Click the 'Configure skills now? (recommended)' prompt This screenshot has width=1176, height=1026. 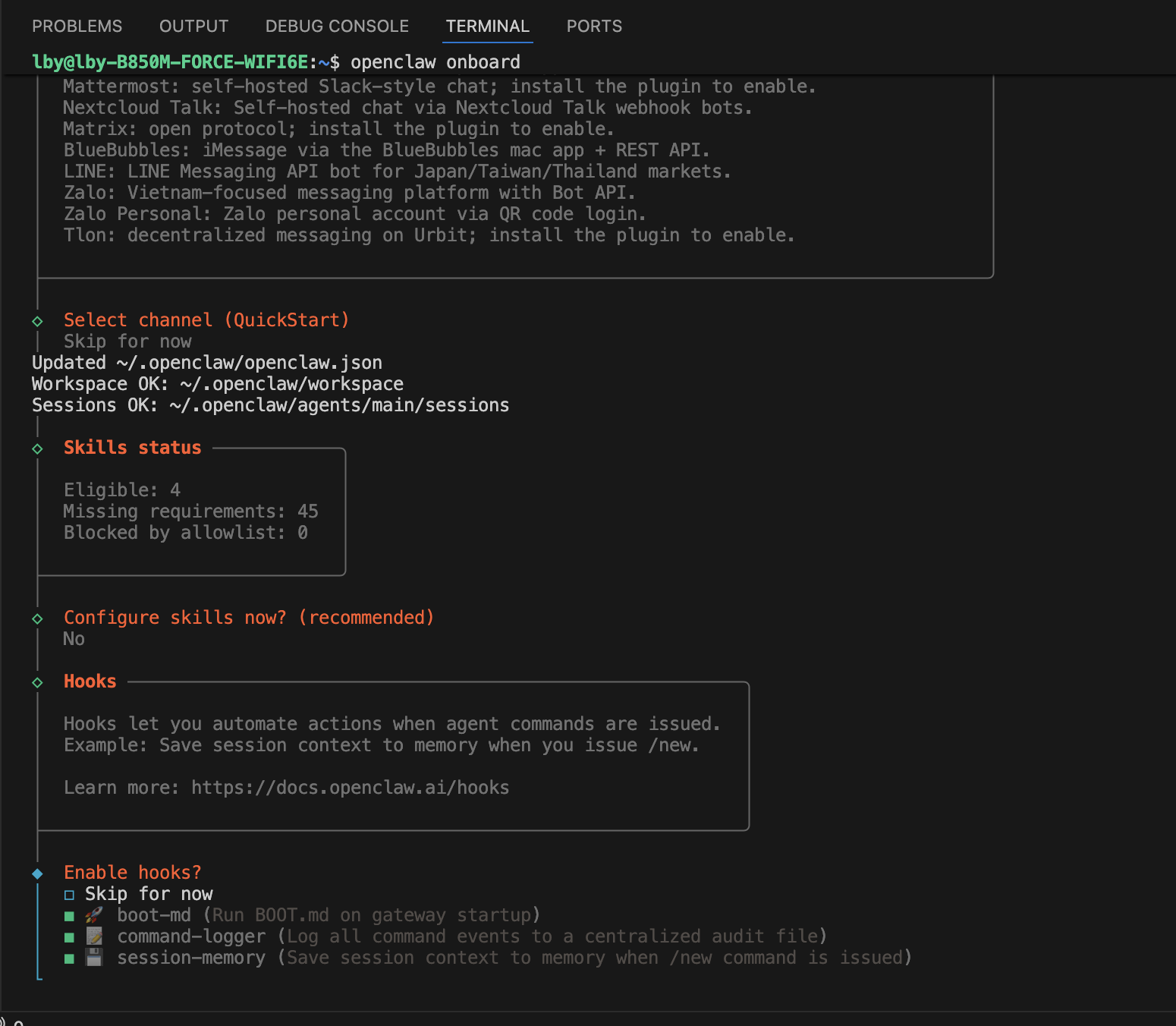point(249,618)
